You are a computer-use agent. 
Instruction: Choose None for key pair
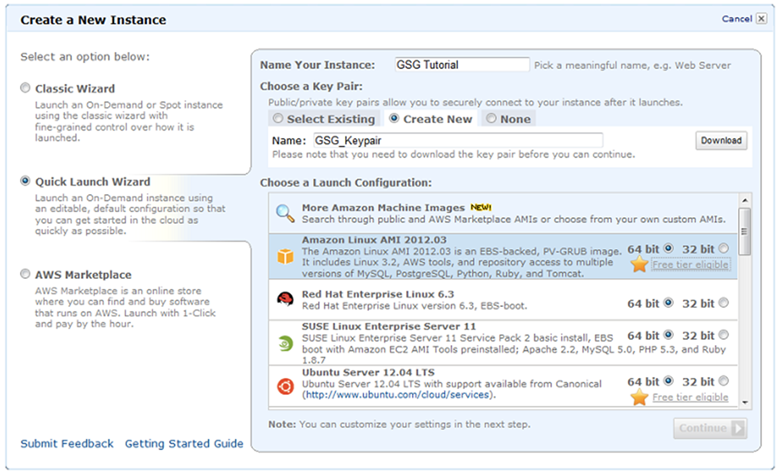coord(491,118)
